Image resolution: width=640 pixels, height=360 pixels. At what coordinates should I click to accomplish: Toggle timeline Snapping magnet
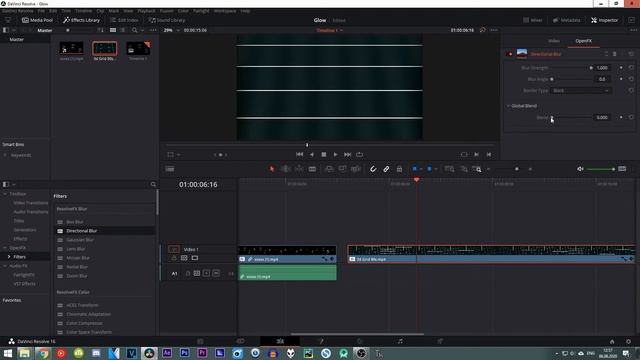tap(373, 169)
